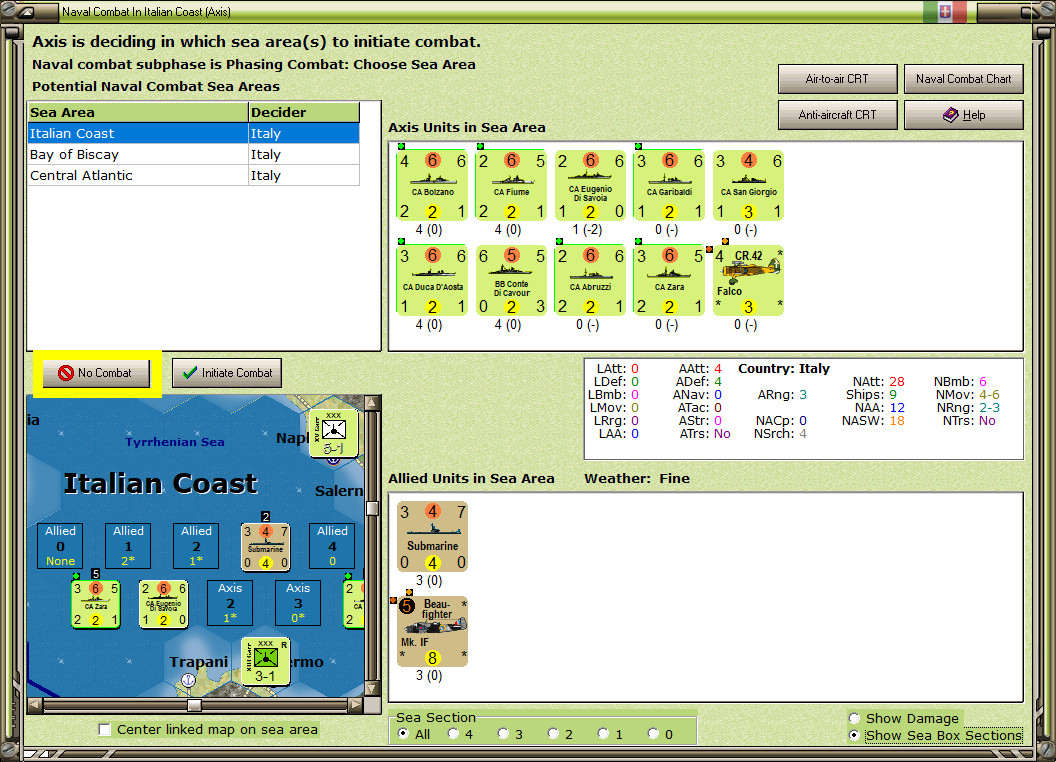Click the map horizontal scrollbar thumb
Screen dimensions: 1056x762
194,705
